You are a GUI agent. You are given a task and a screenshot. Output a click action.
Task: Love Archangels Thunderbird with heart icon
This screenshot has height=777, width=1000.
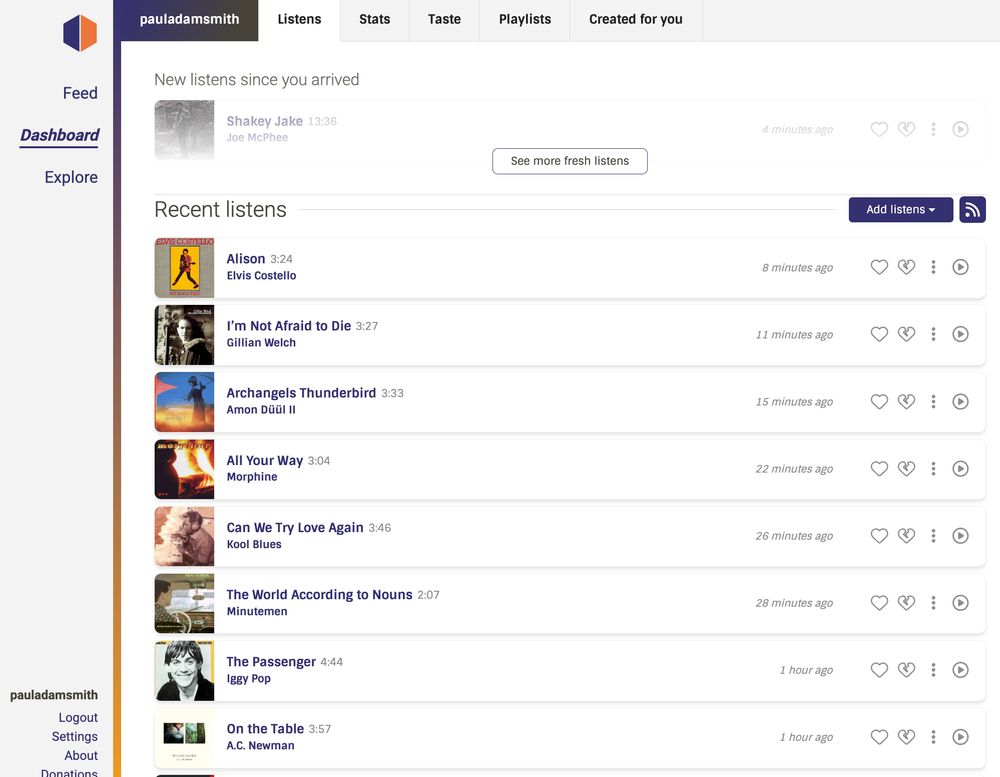[879, 401]
